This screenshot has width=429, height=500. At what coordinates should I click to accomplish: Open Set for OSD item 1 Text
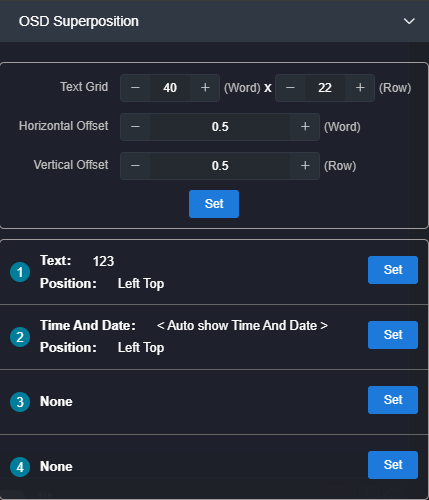[393, 270]
